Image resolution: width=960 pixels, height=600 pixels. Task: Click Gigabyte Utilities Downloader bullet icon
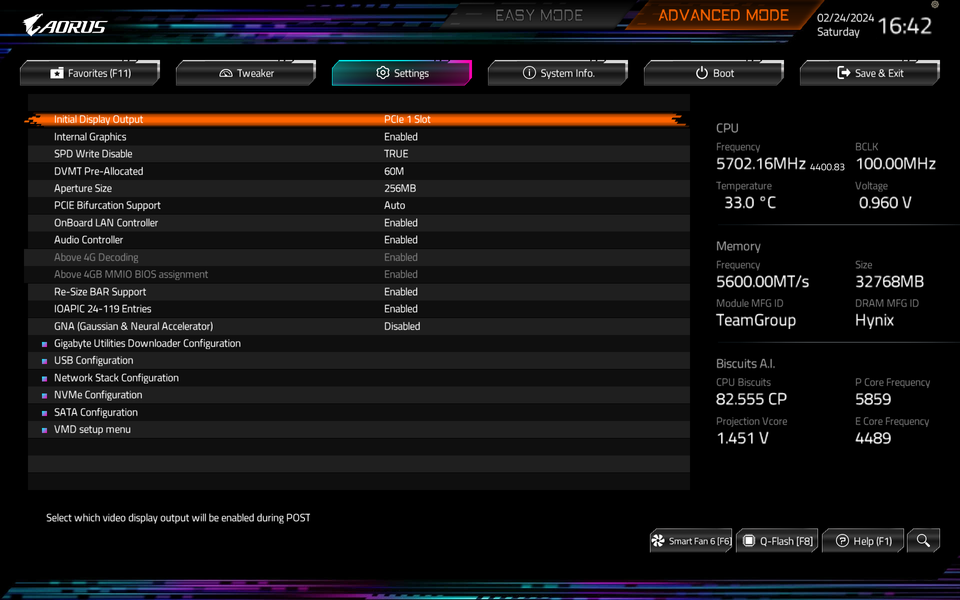tap(44, 344)
